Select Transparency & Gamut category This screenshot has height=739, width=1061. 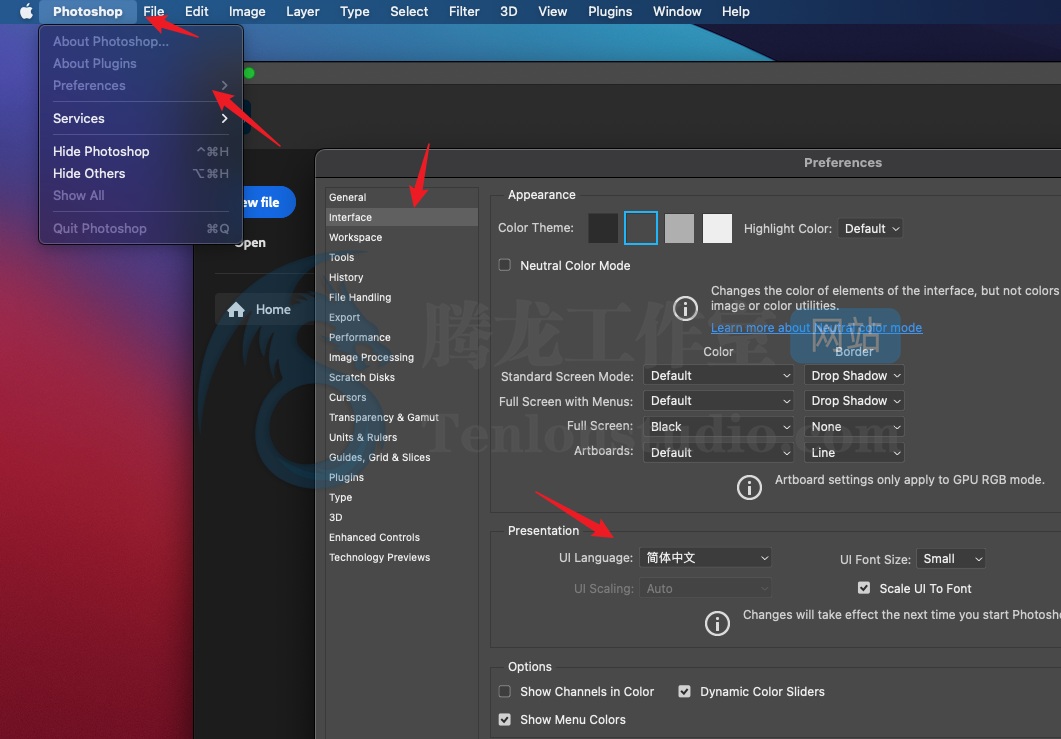401,418
